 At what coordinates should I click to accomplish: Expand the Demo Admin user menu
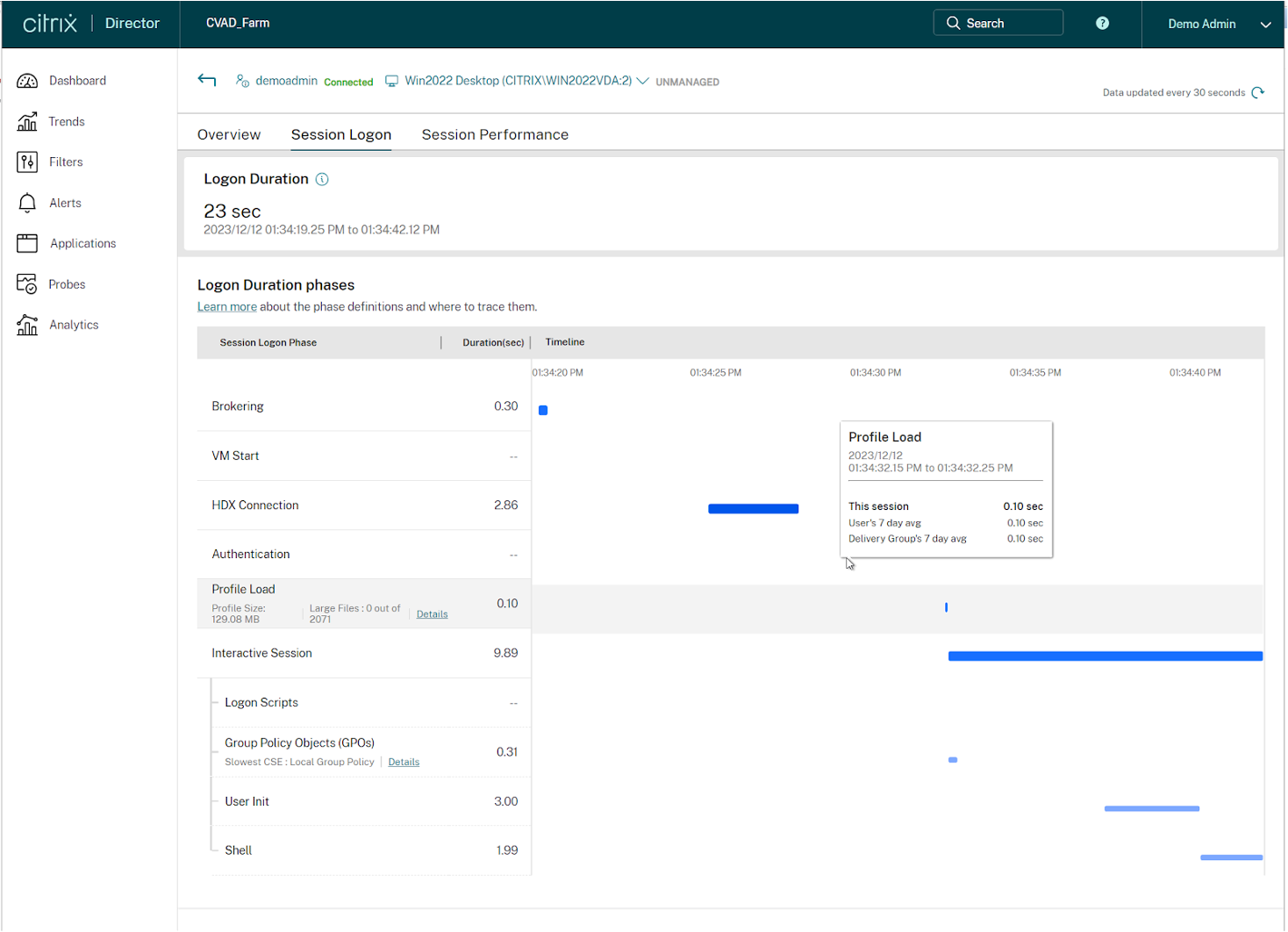pyautogui.click(x=1265, y=25)
